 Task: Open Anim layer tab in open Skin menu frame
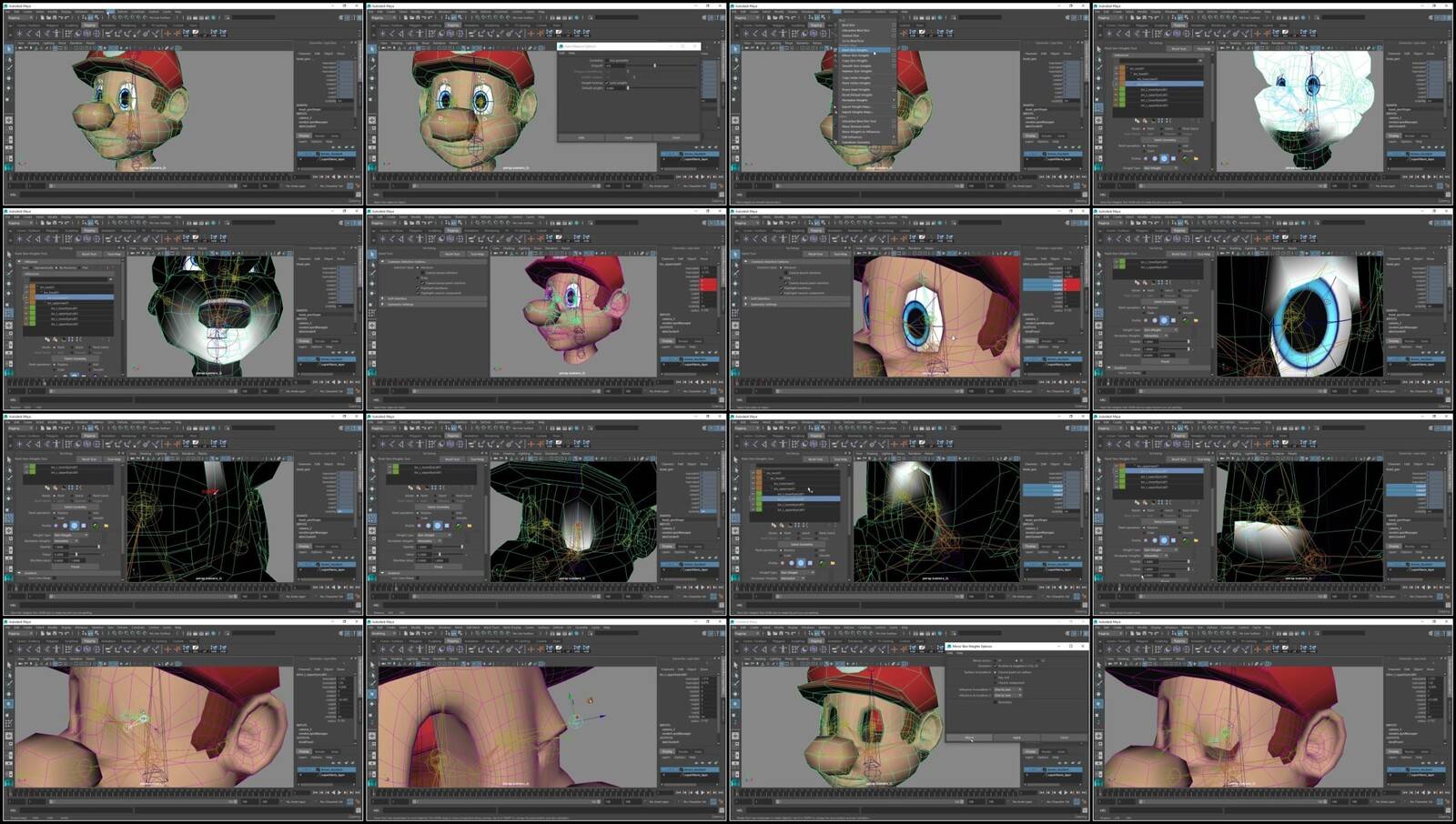(1061, 136)
